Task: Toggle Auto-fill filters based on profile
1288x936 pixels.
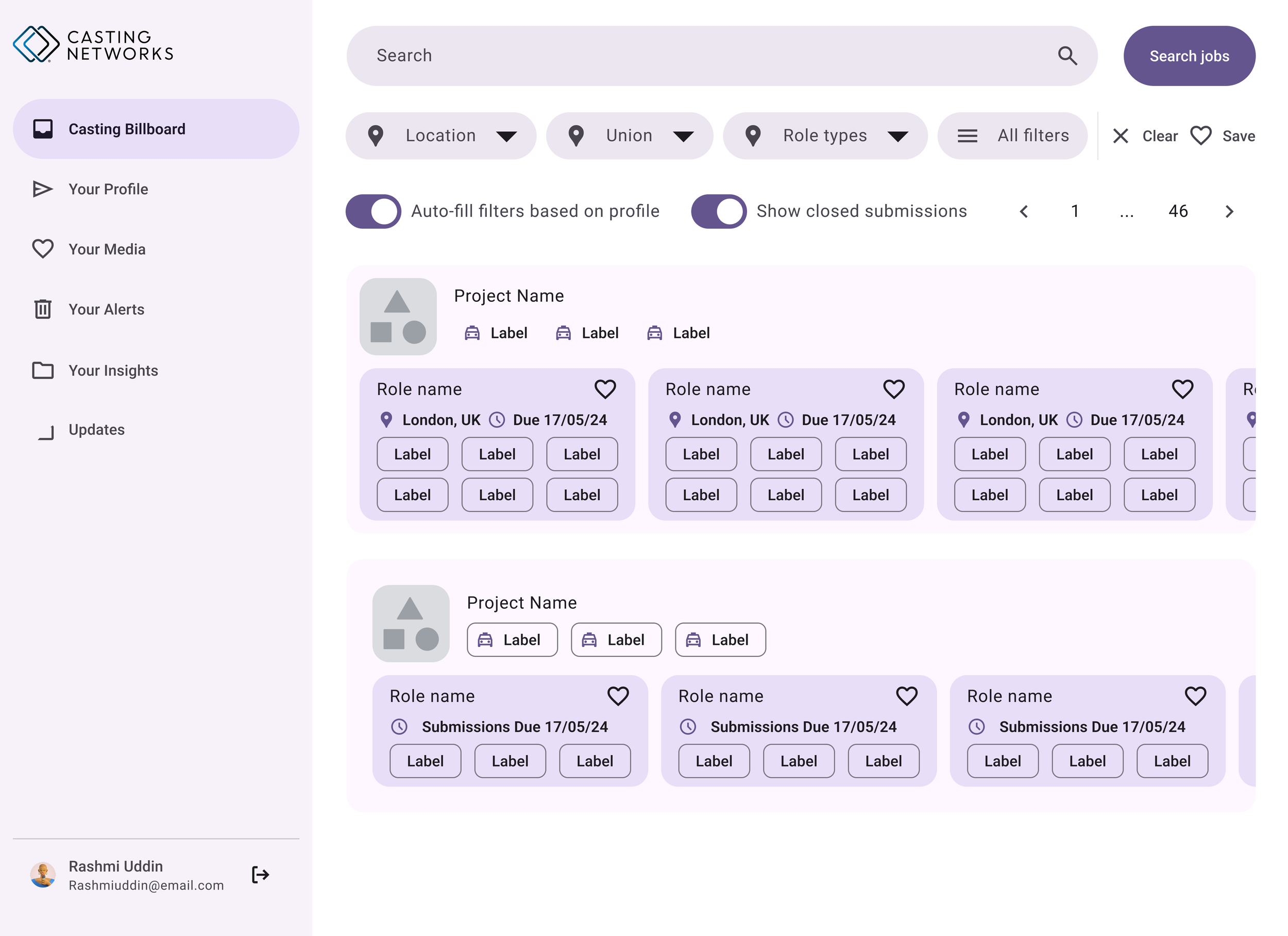Action: click(373, 211)
